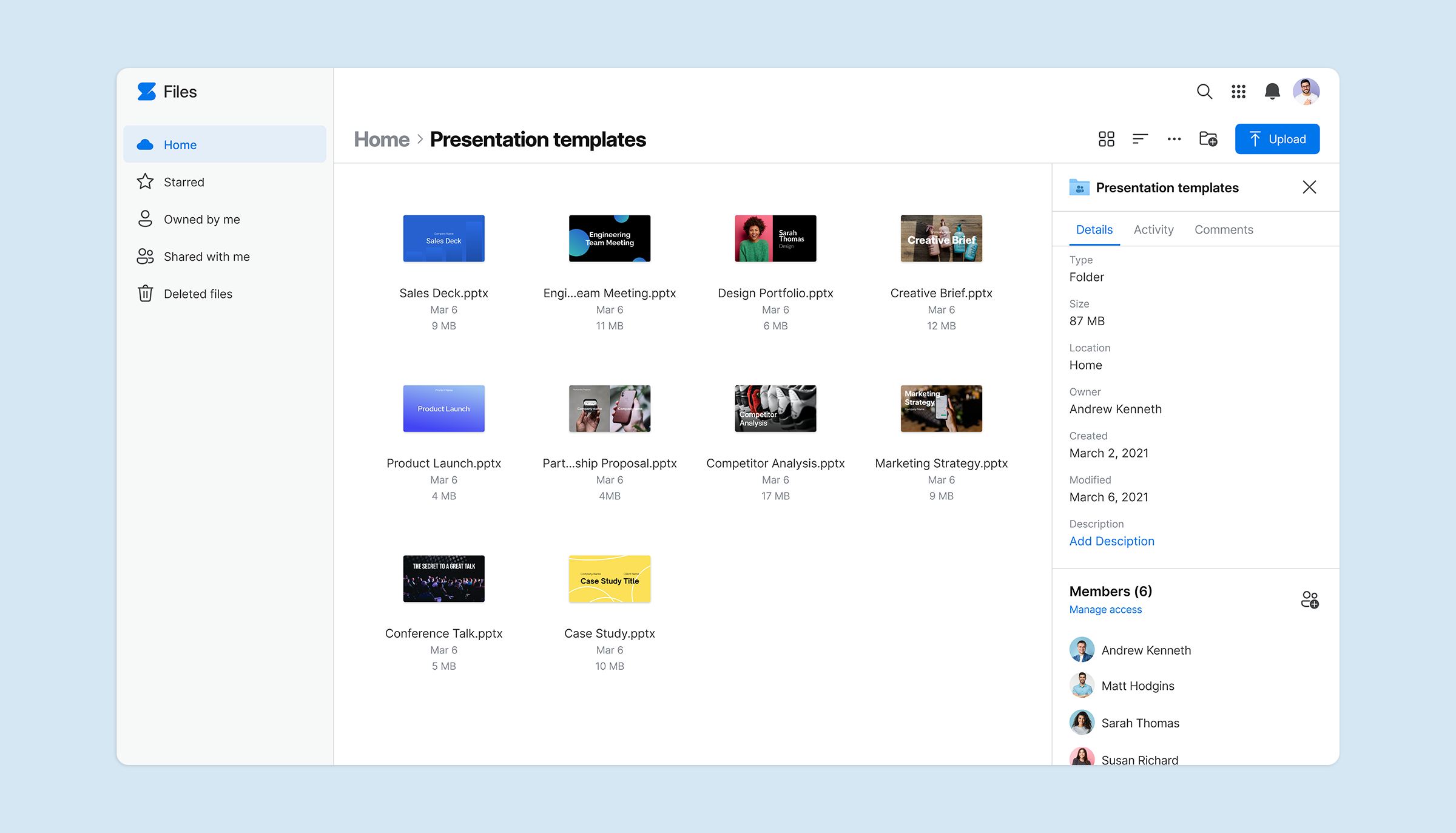Switch to grid view layout
1456x833 pixels.
click(x=1106, y=139)
